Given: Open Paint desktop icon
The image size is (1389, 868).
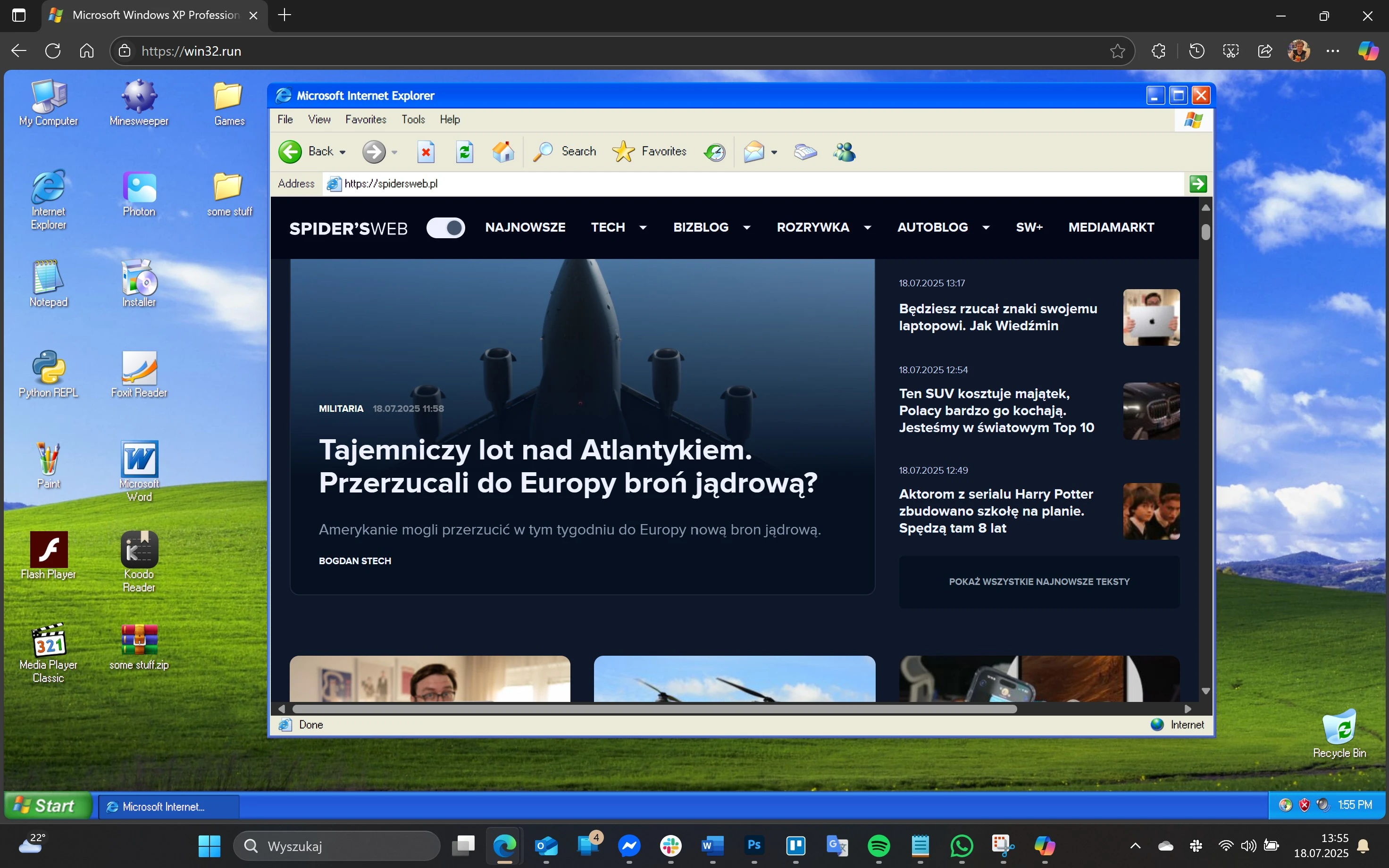Looking at the screenshot, I should (49, 465).
